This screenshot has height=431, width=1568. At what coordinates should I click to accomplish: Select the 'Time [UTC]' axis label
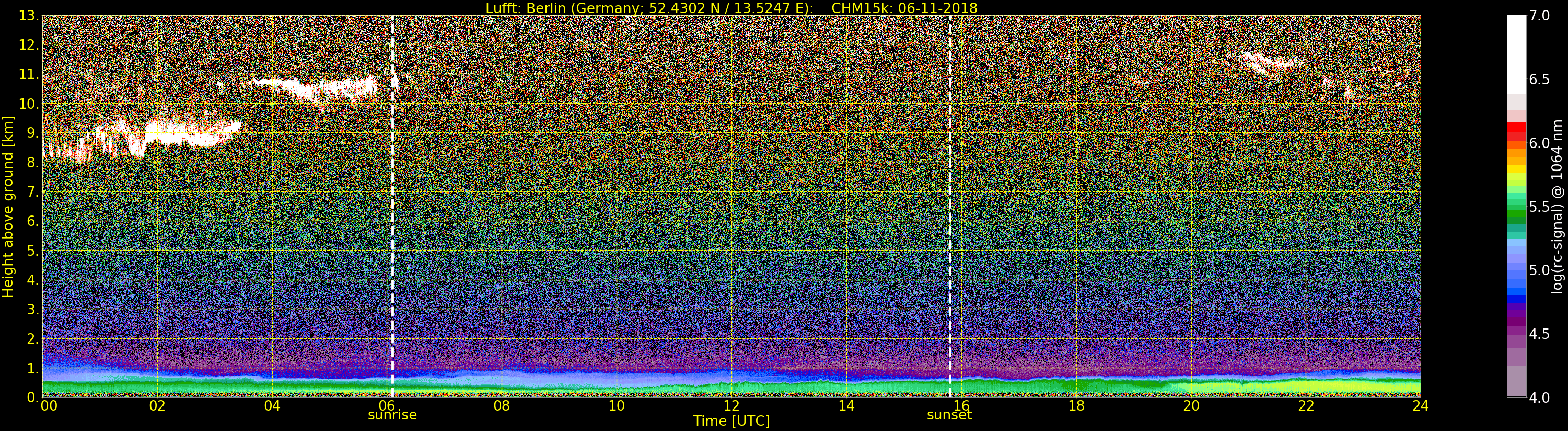point(731,421)
